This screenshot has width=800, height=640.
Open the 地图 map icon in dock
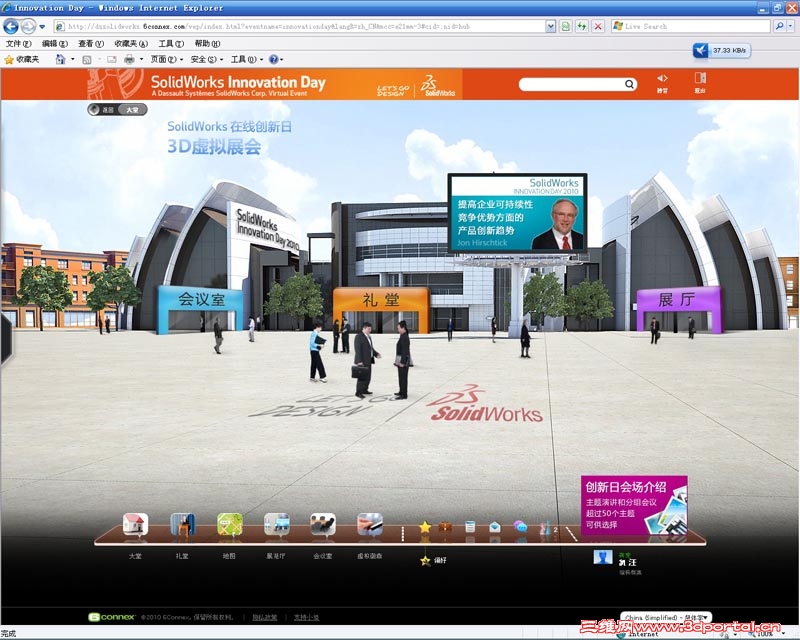point(230,525)
